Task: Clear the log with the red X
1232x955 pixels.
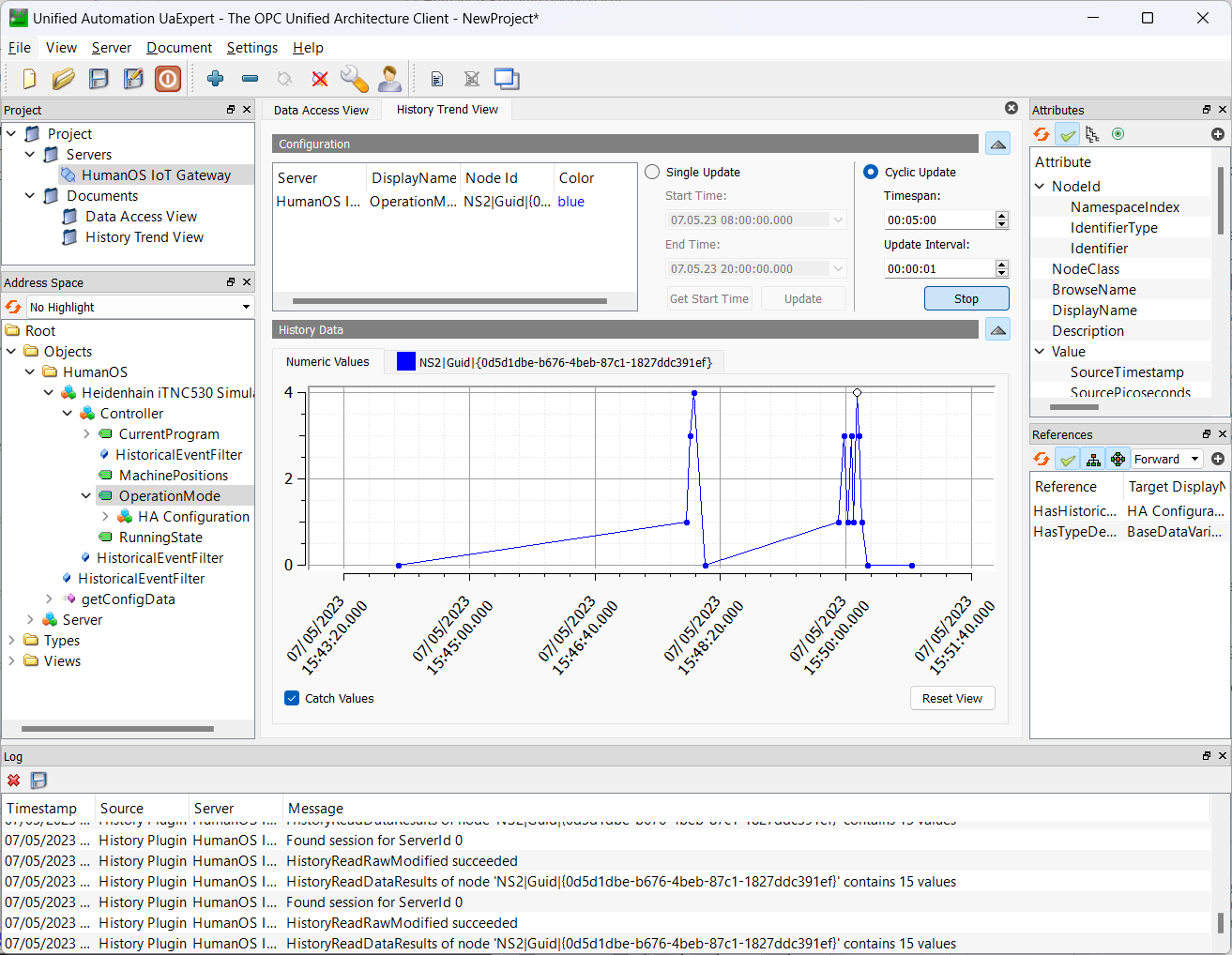Action: click(13, 781)
